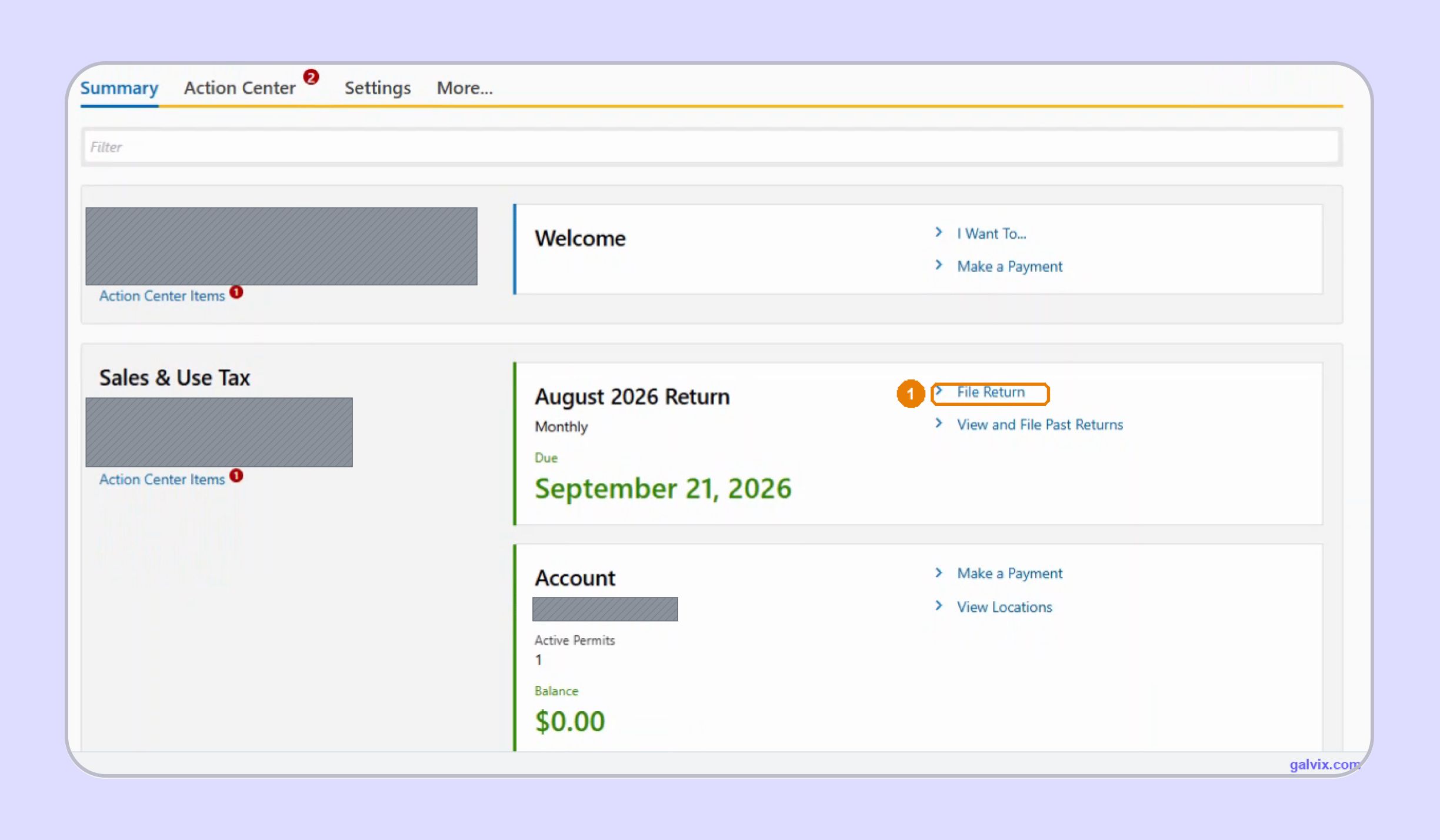Click the chevron beside Make a Payment in Account
Image resolution: width=1440 pixels, height=840 pixels.
(939, 573)
